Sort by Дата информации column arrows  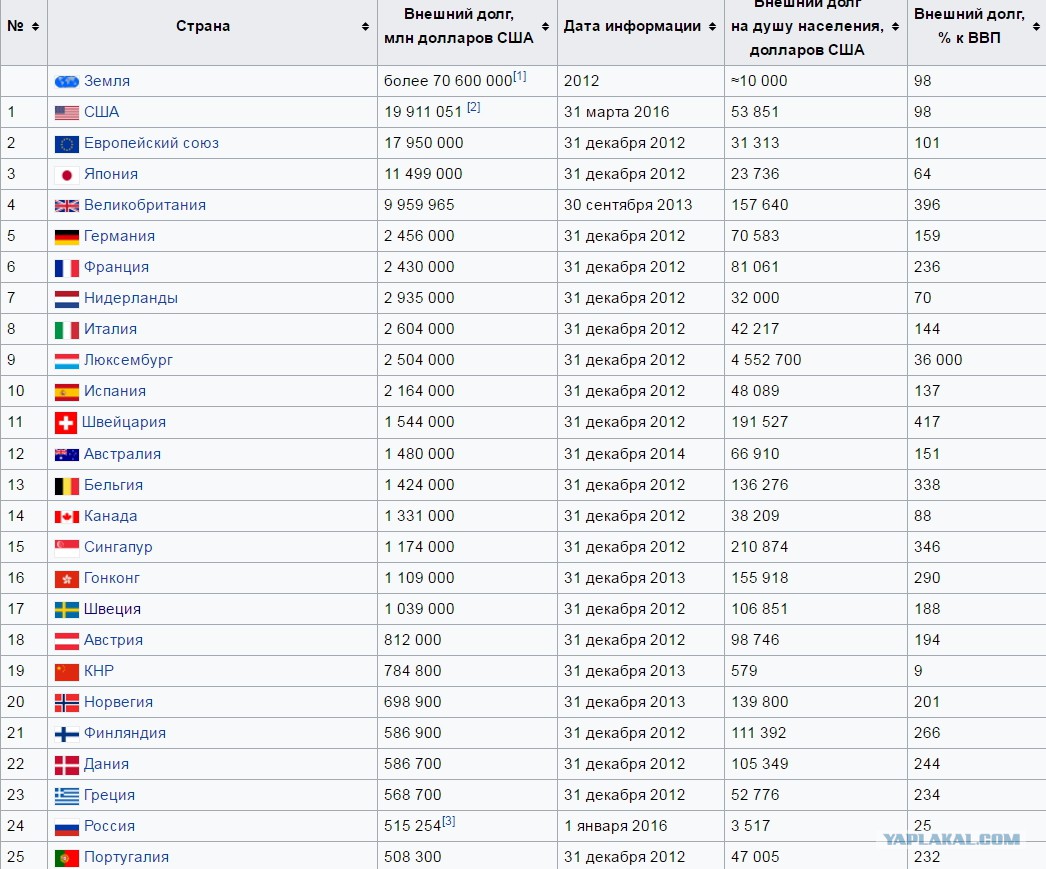tap(712, 27)
